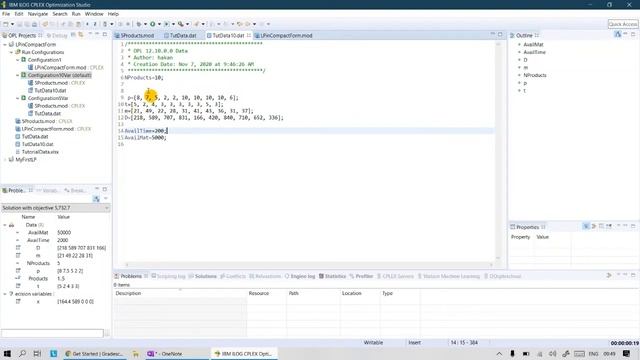Switch to the Statistics tab

click(332, 276)
